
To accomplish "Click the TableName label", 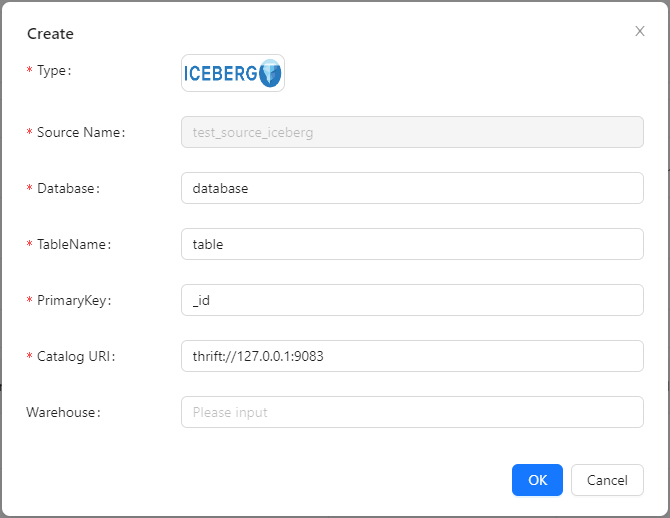I will pyautogui.click(x=74, y=245).
